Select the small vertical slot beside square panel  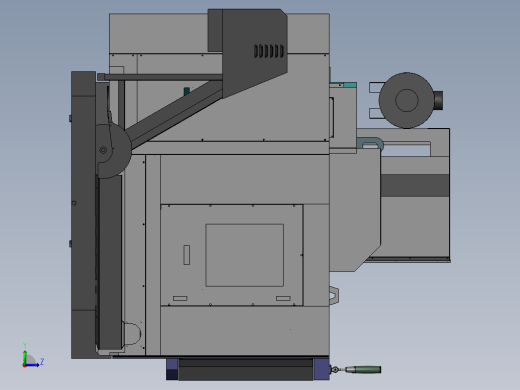tap(187, 255)
